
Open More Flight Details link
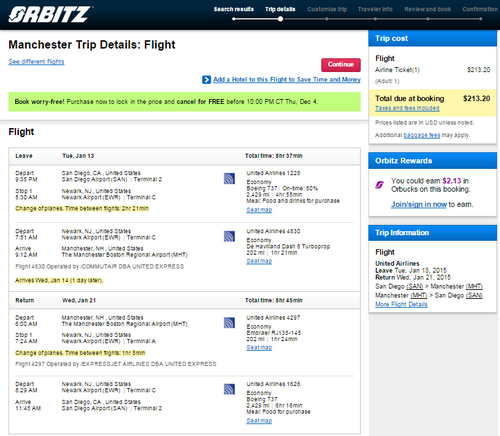coord(401,304)
